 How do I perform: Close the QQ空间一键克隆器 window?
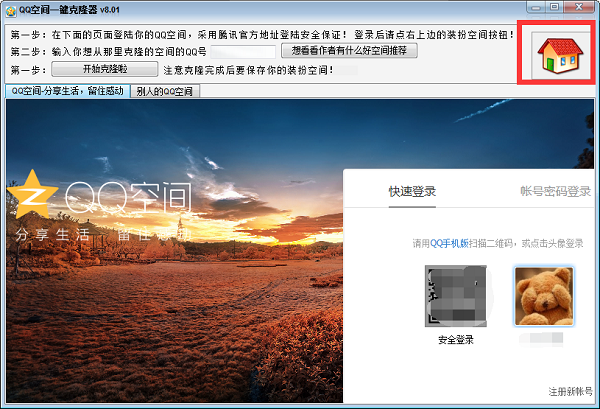(580, 7)
